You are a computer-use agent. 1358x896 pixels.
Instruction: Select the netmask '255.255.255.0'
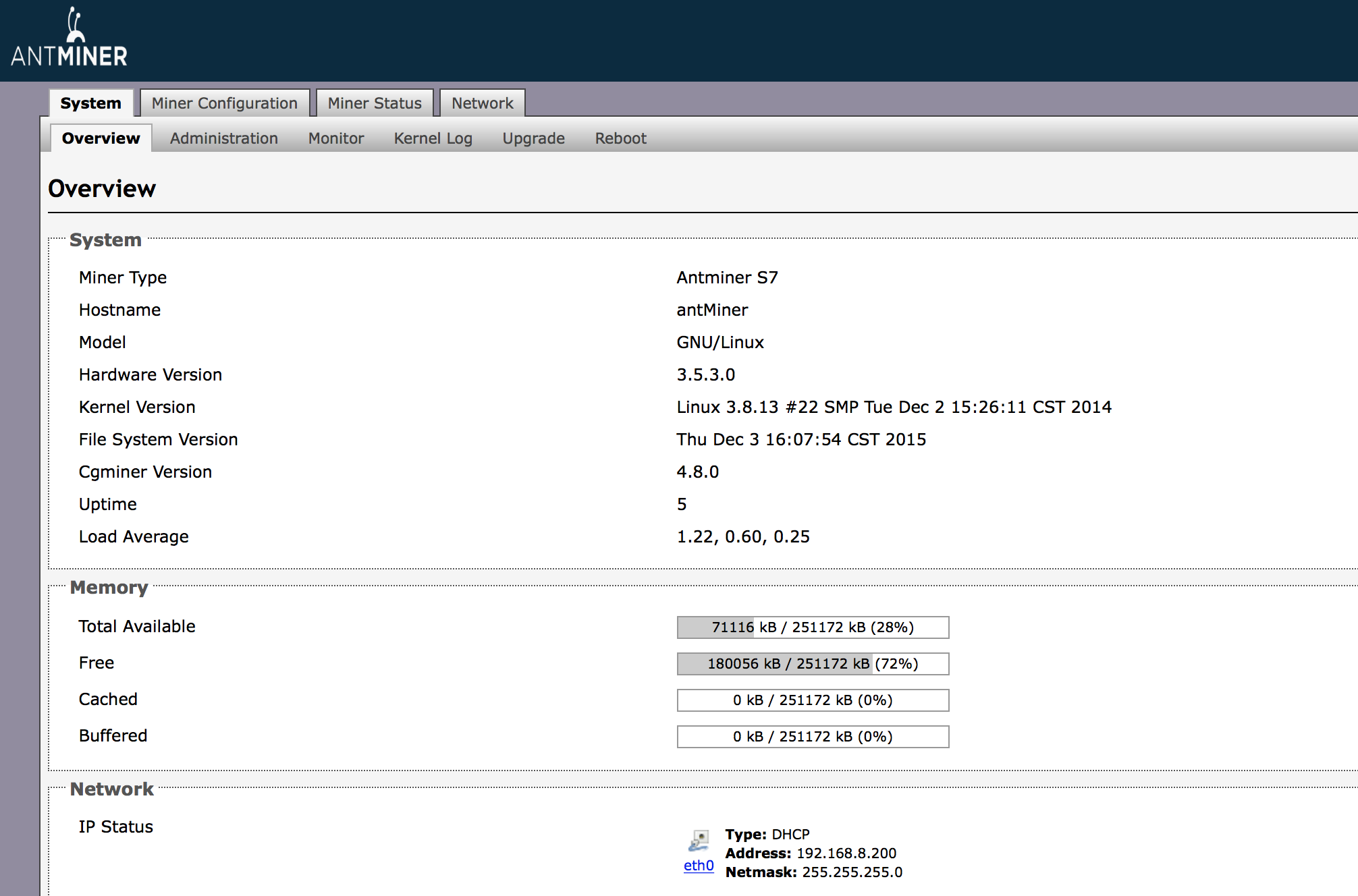pos(852,872)
